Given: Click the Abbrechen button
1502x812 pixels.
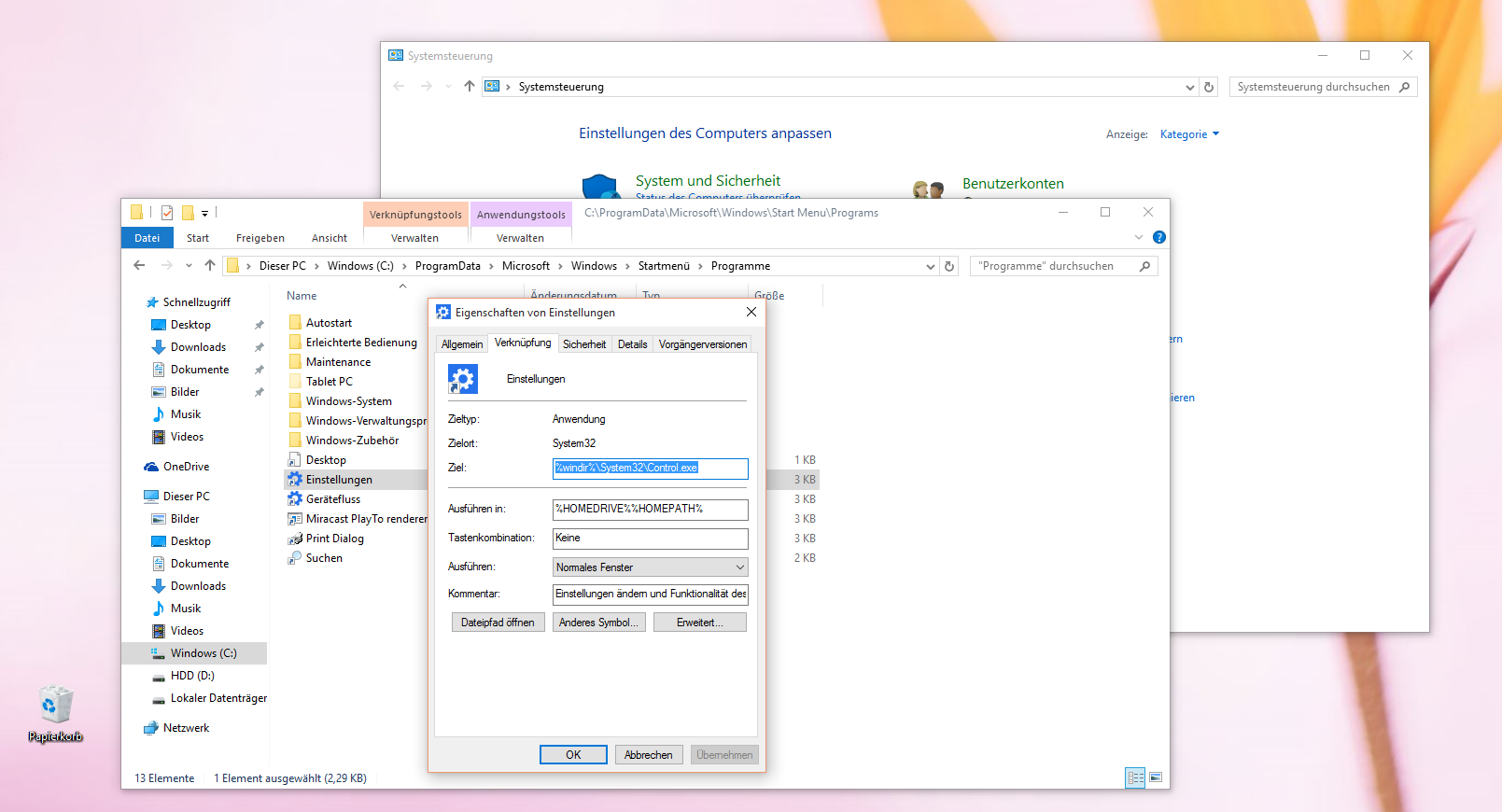Looking at the screenshot, I should [649, 755].
